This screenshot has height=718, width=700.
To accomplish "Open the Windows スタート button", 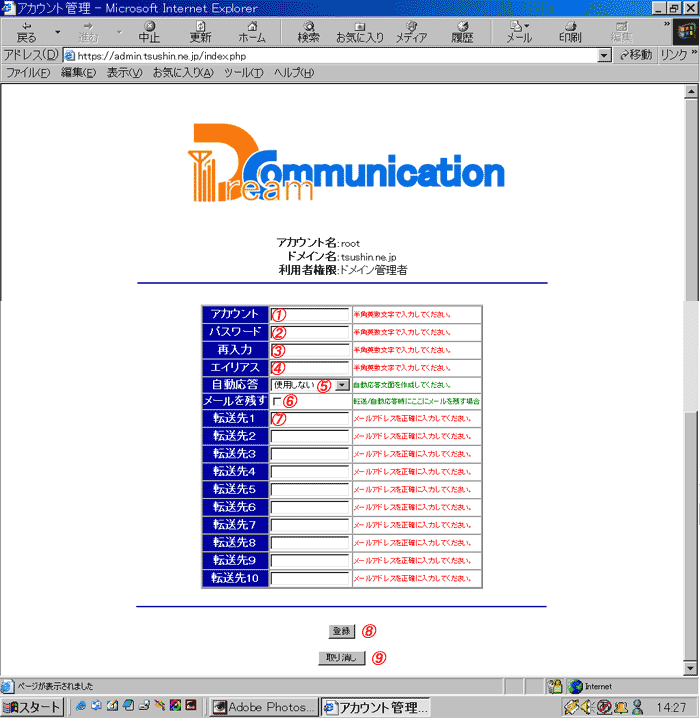I will click(33, 707).
